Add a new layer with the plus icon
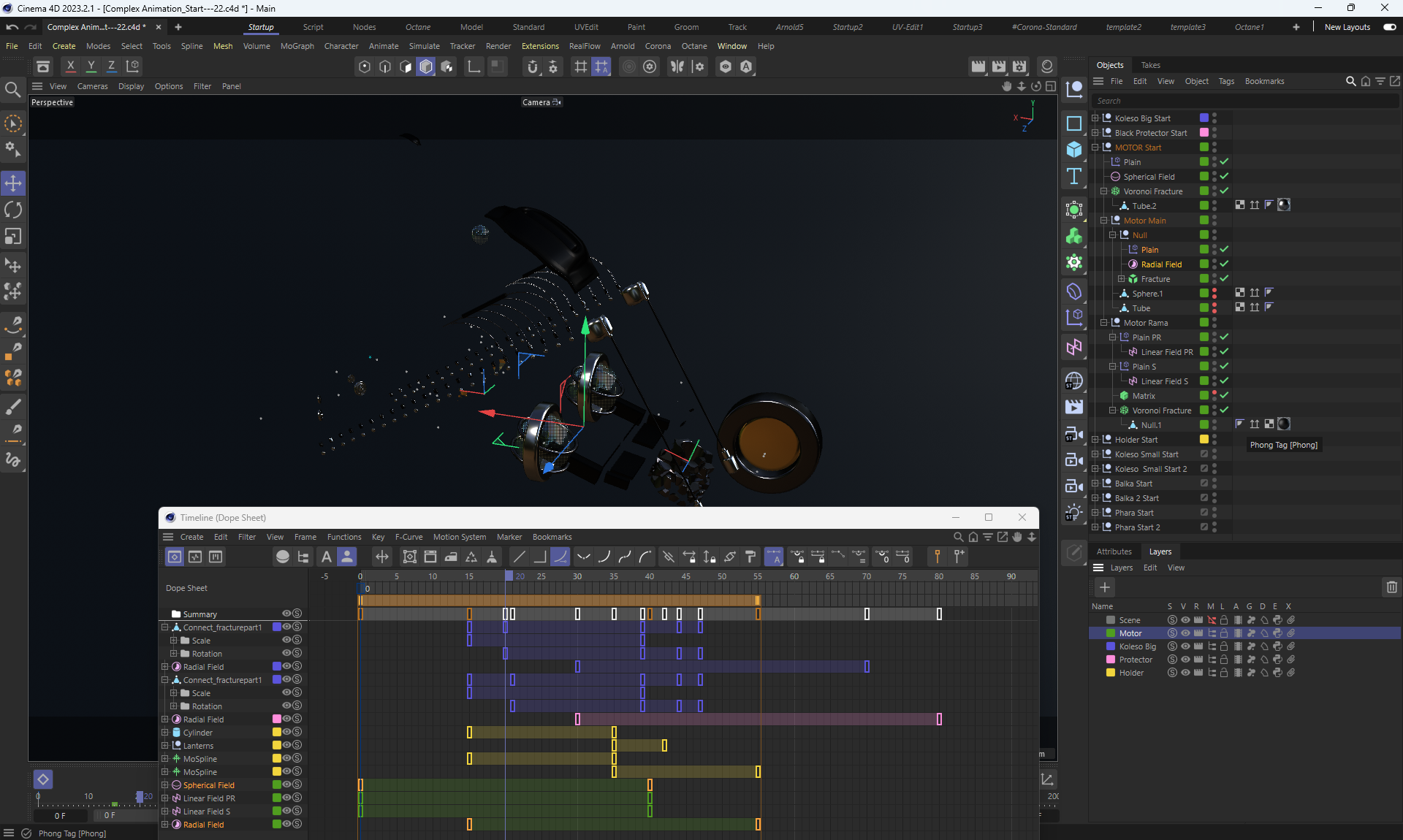This screenshot has height=840, width=1403. [x=1105, y=587]
